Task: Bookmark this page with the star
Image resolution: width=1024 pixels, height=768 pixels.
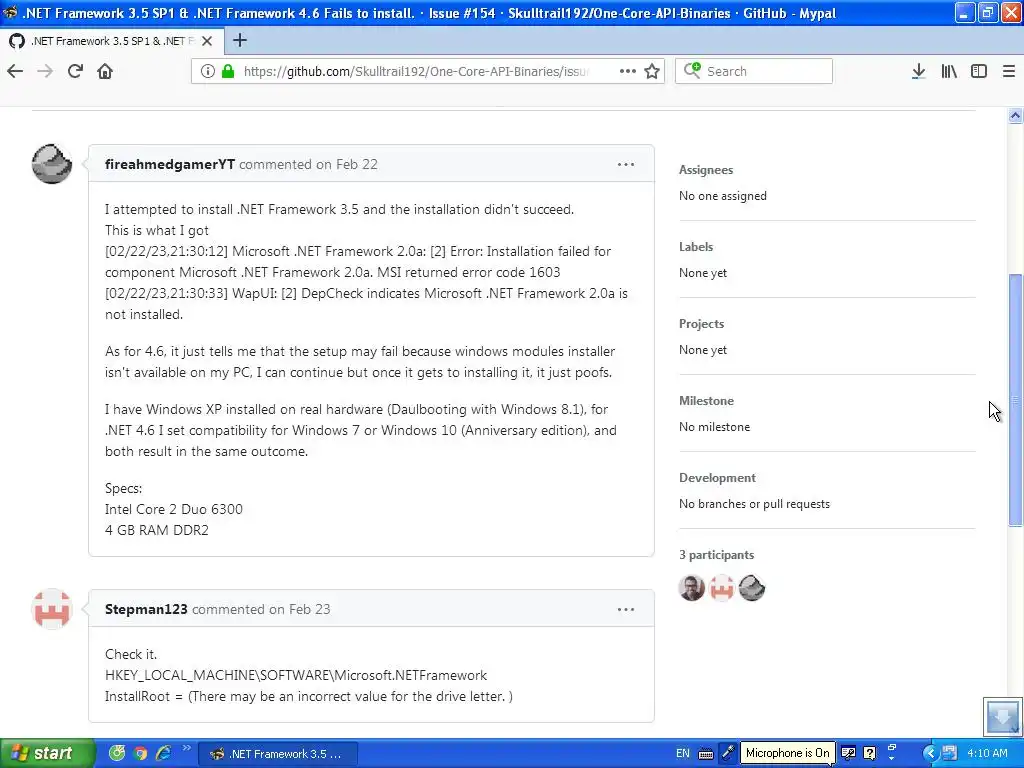Action: tap(652, 71)
